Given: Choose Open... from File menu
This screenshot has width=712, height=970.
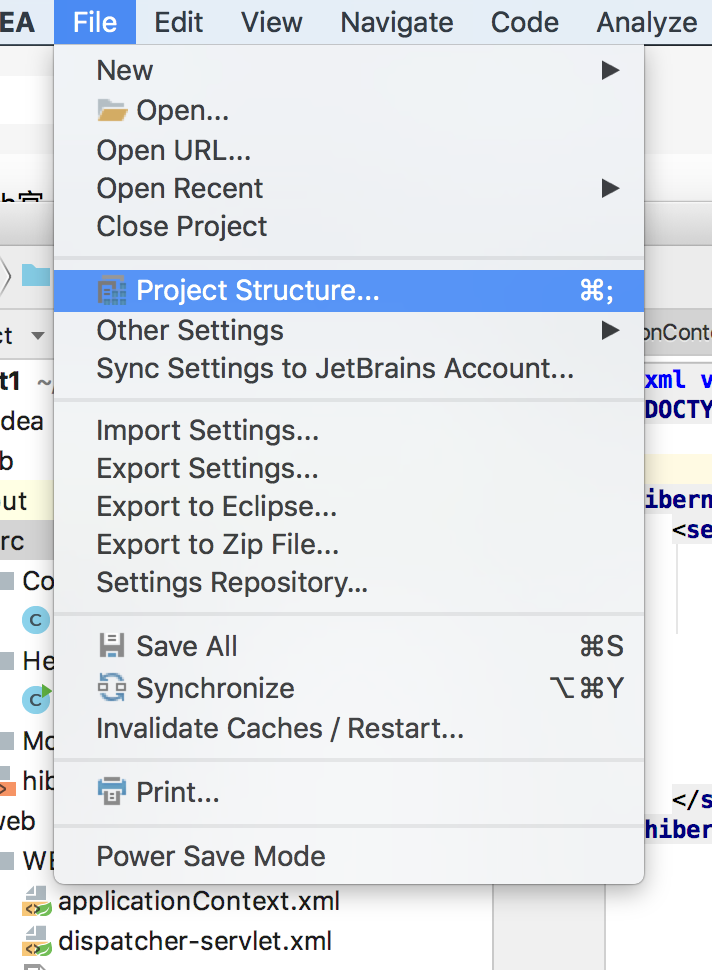Looking at the screenshot, I should pyautogui.click(x=349, y=111).
